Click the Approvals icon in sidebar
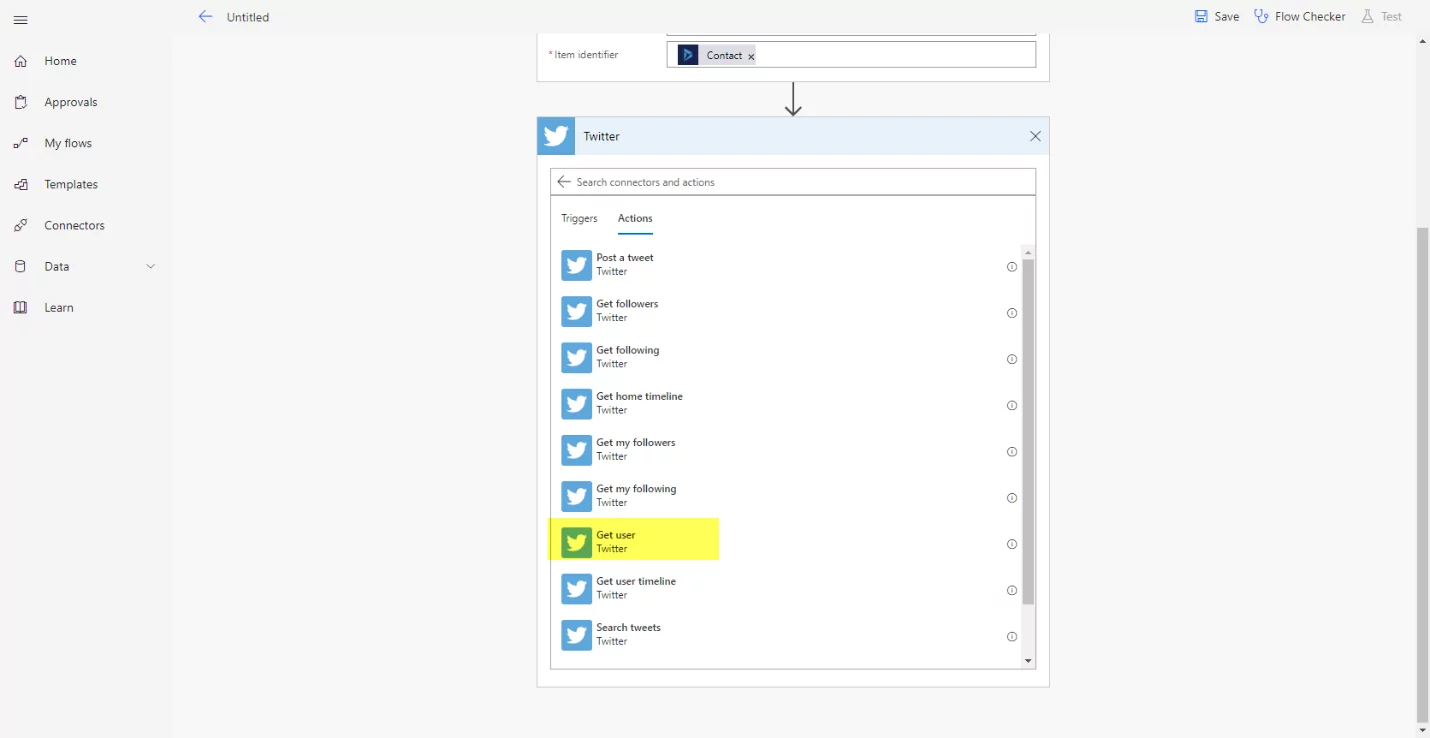 tap(20, 102)
